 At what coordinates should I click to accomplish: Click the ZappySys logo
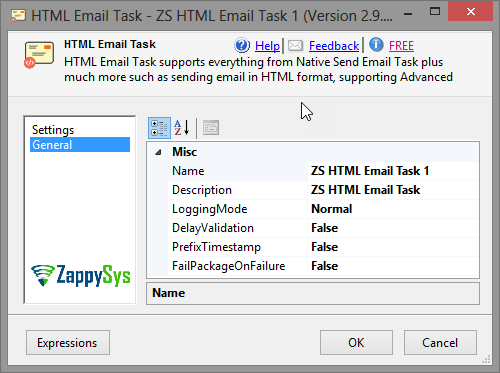click(x=80, y=276)
